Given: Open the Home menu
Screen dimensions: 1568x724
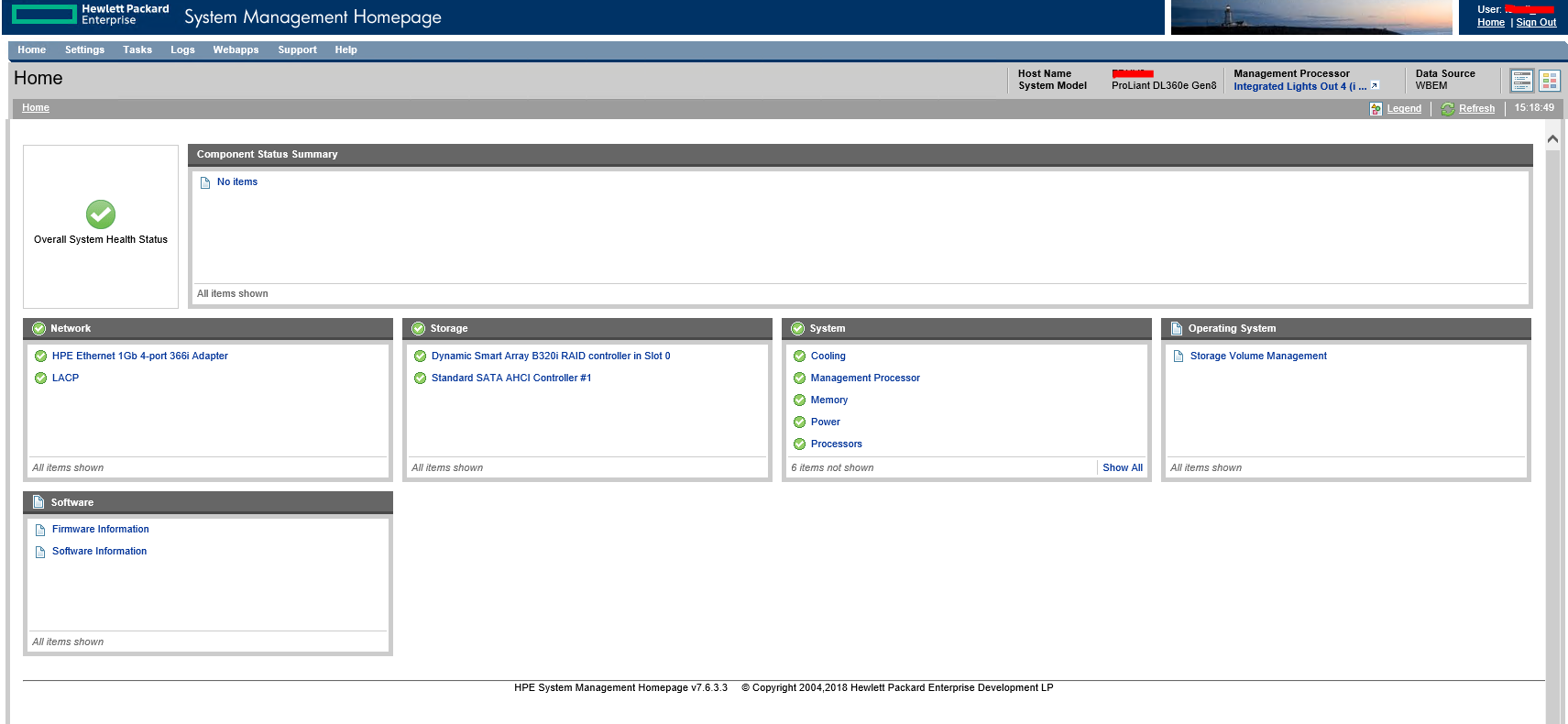Looking at the screenshot, I should [x=31, y=50].
